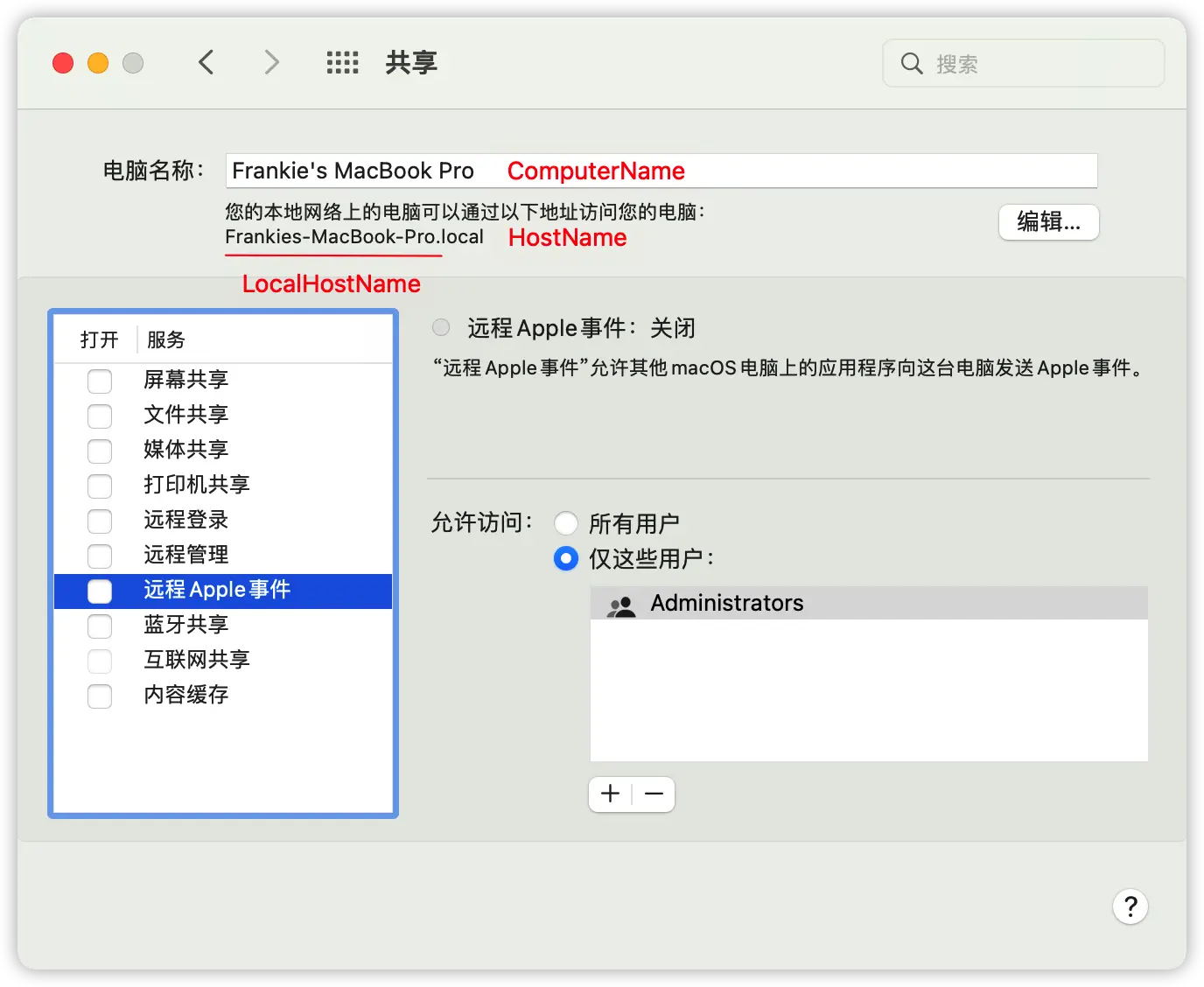Click the 电脑名称 text field

click(661, 171)
